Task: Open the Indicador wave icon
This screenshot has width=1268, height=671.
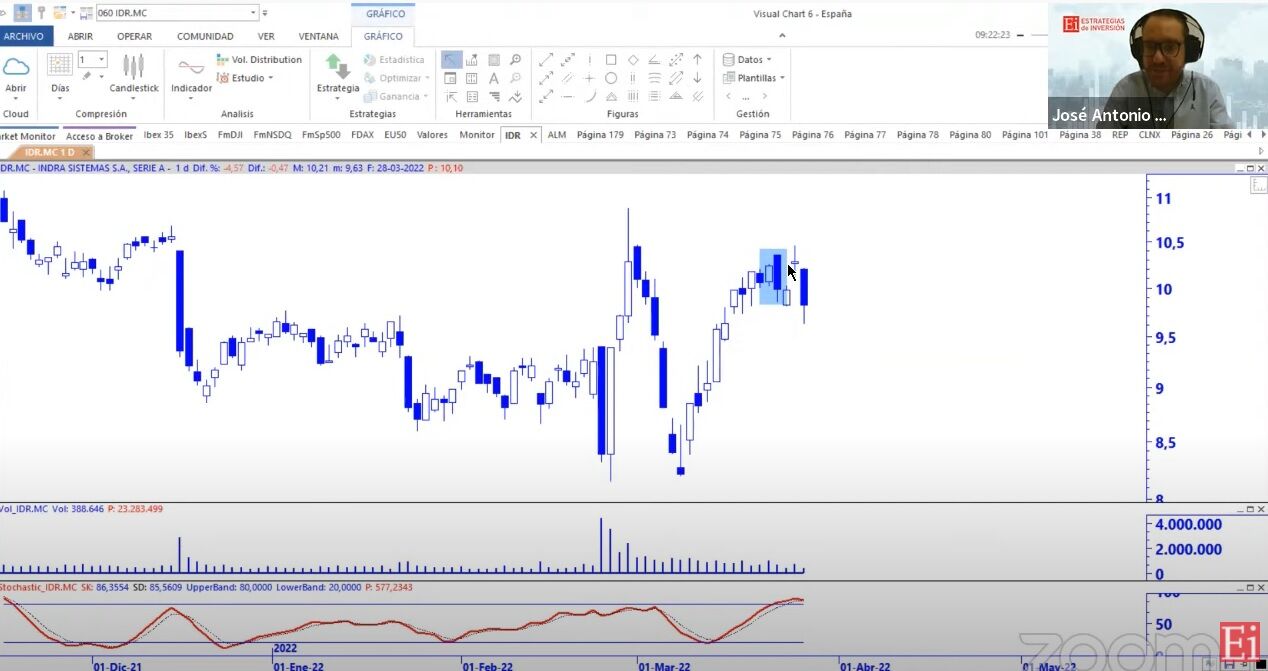Action: (191, 67)
